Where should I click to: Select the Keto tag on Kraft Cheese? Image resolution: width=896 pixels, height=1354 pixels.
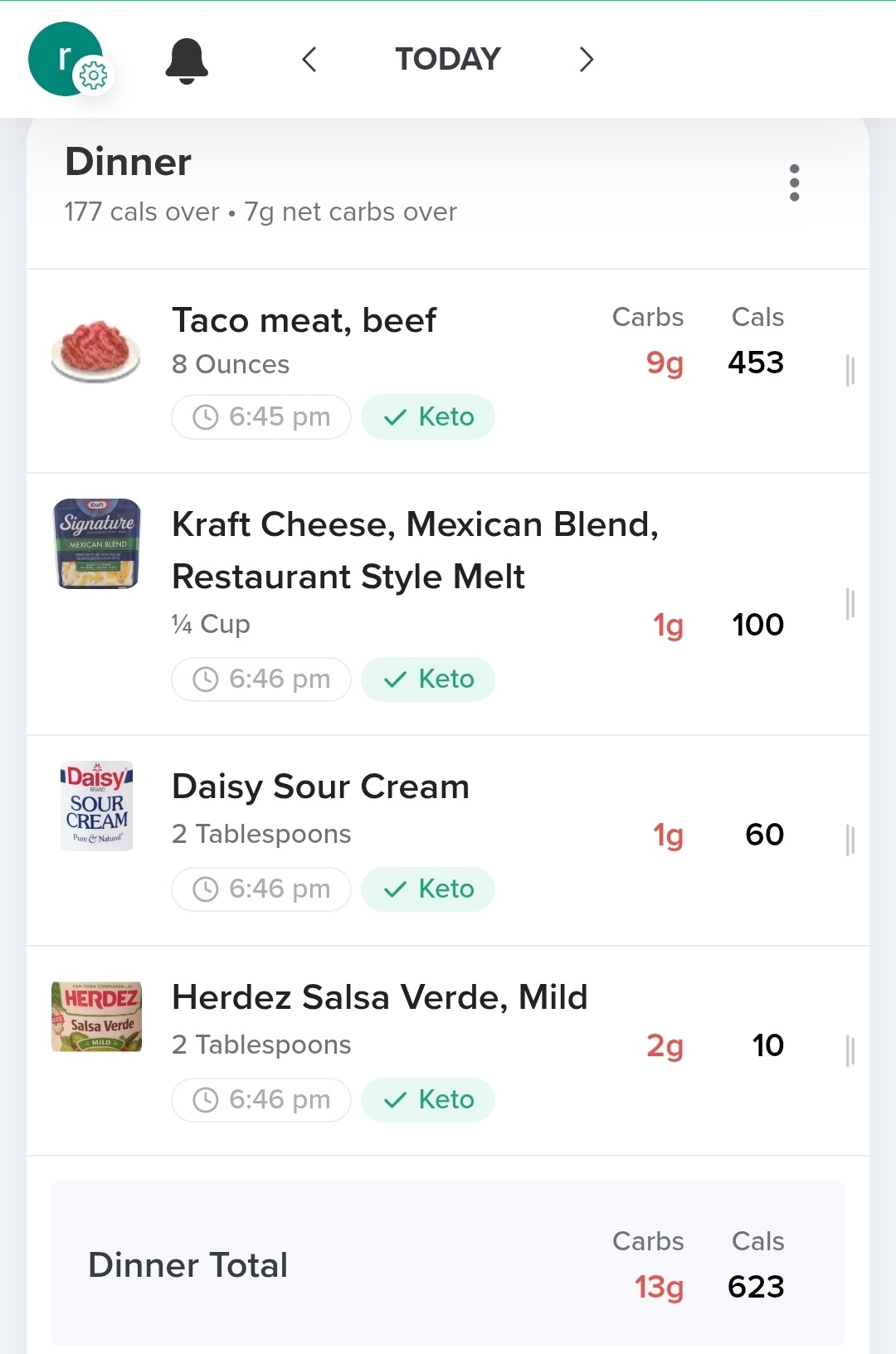[428, 679]
